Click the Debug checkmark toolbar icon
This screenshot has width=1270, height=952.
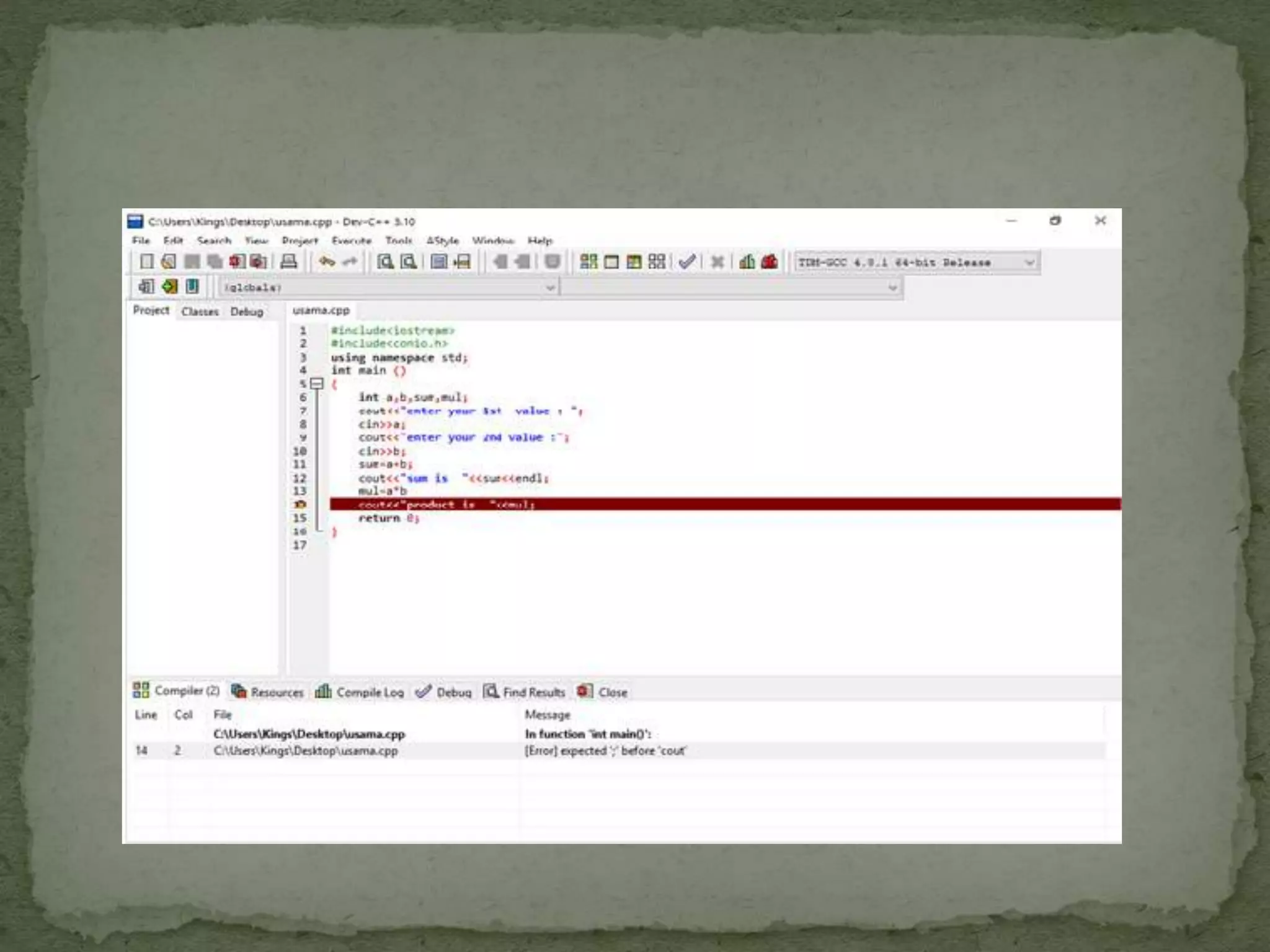click(686, 262)
